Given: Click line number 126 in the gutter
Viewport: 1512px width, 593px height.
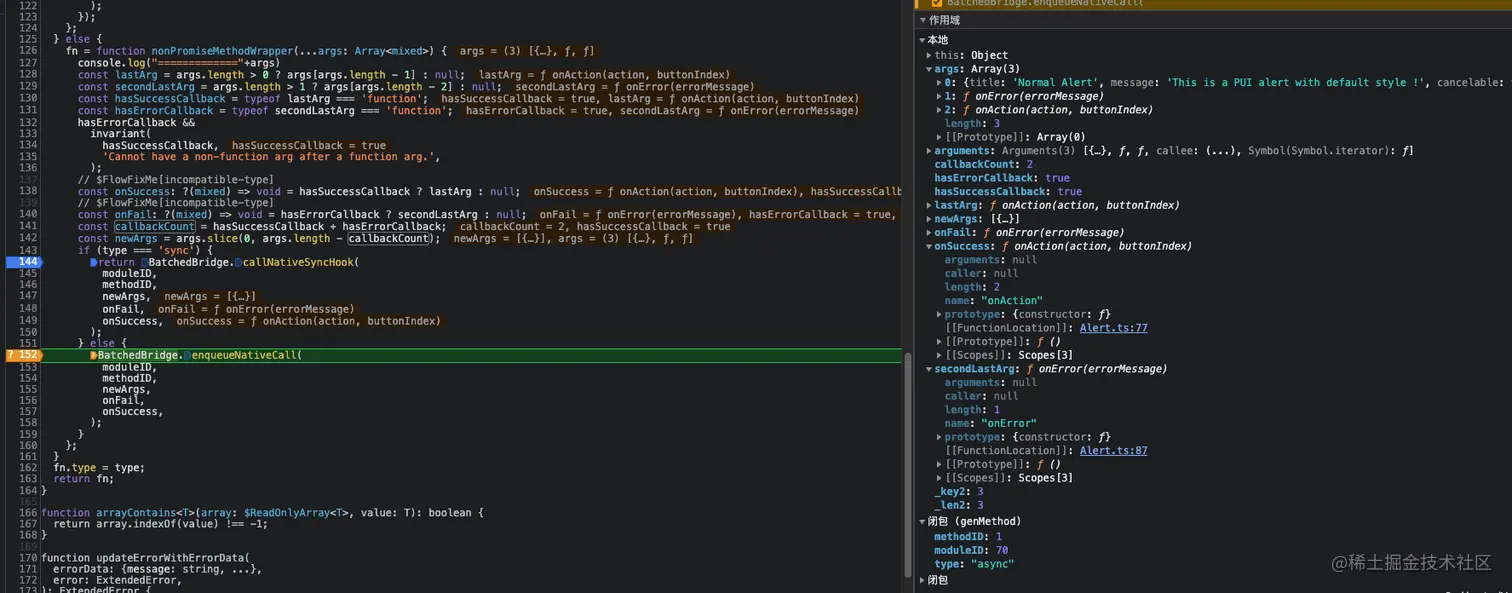Looking at the screenshot, I should pyautogui.click(x=27, y=50).
